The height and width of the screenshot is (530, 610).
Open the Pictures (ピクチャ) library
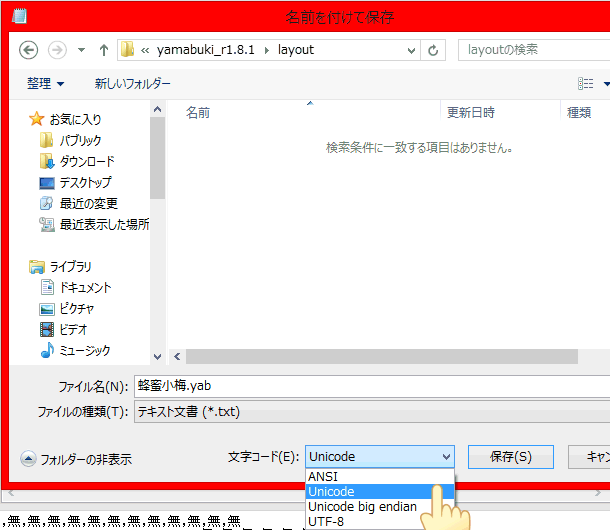76,308
